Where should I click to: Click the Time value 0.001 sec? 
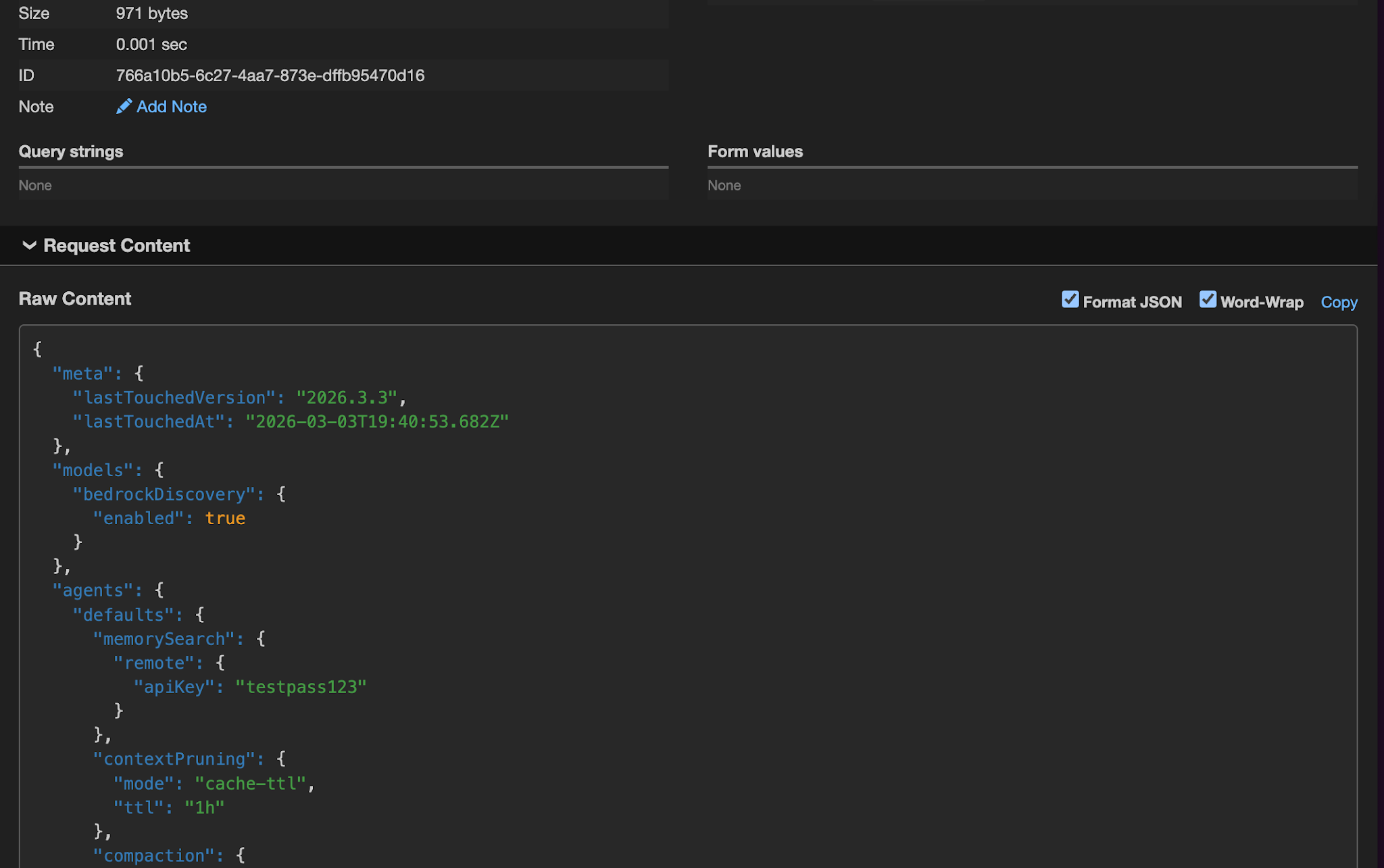tap(151, 45)
